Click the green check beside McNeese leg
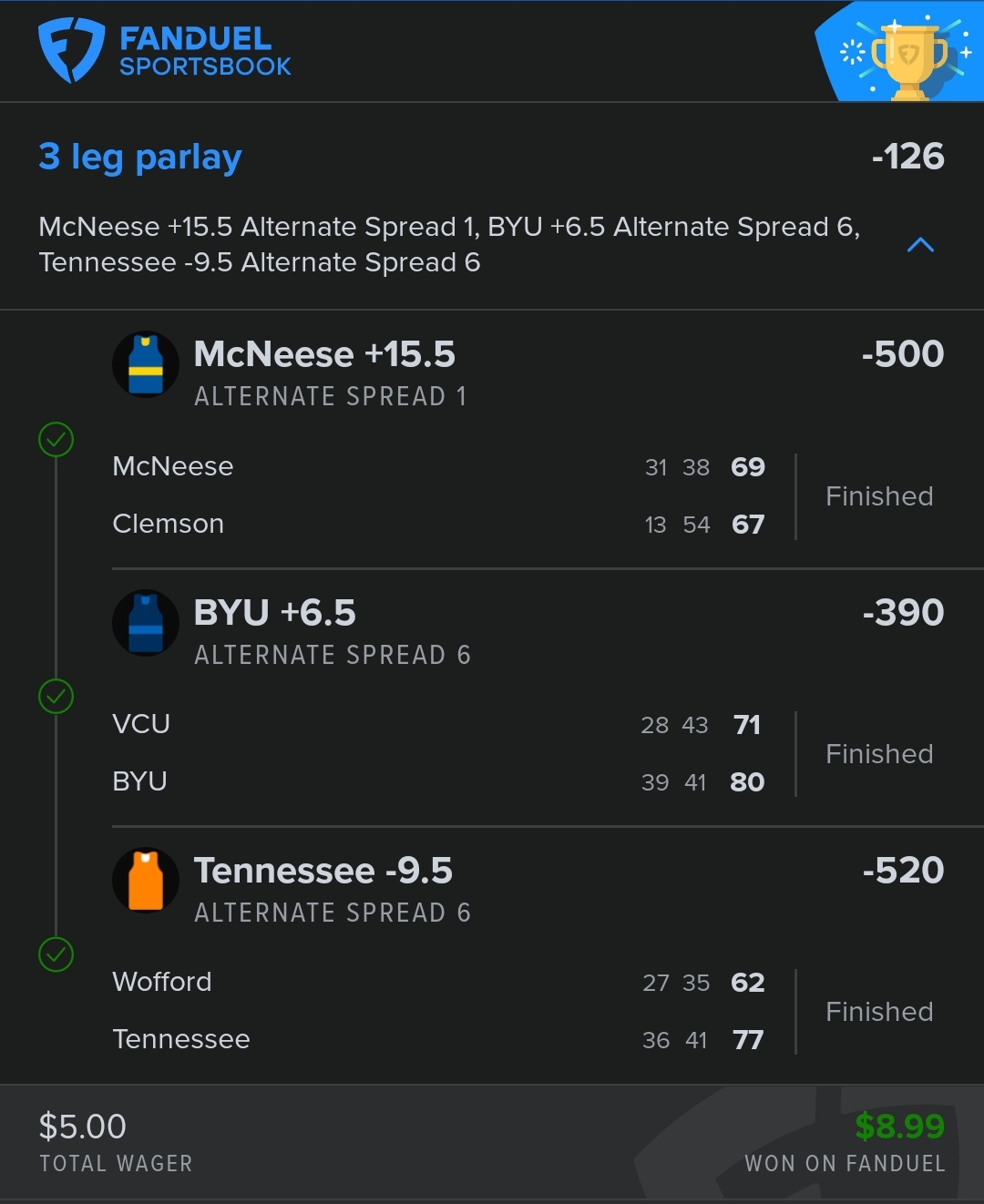The height and width of the screenshot is (1204, 984). [56, 440]
